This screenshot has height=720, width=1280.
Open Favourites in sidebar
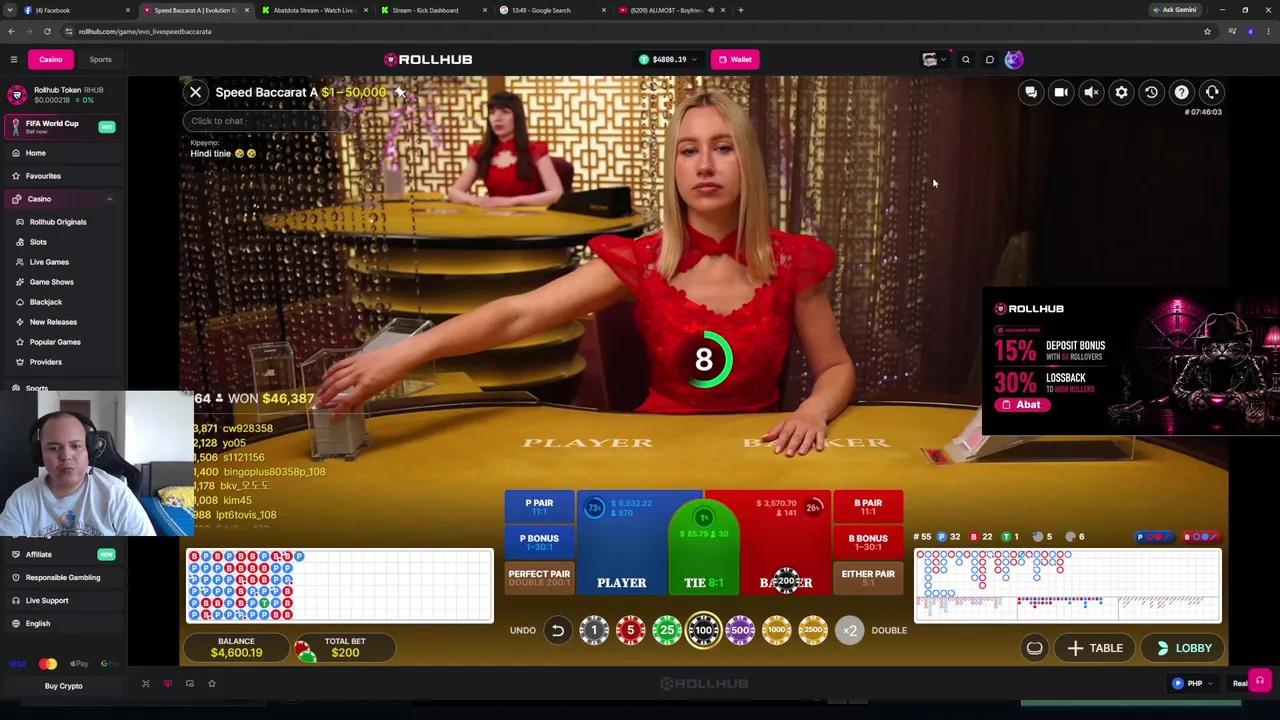click(x=63, y=176)
